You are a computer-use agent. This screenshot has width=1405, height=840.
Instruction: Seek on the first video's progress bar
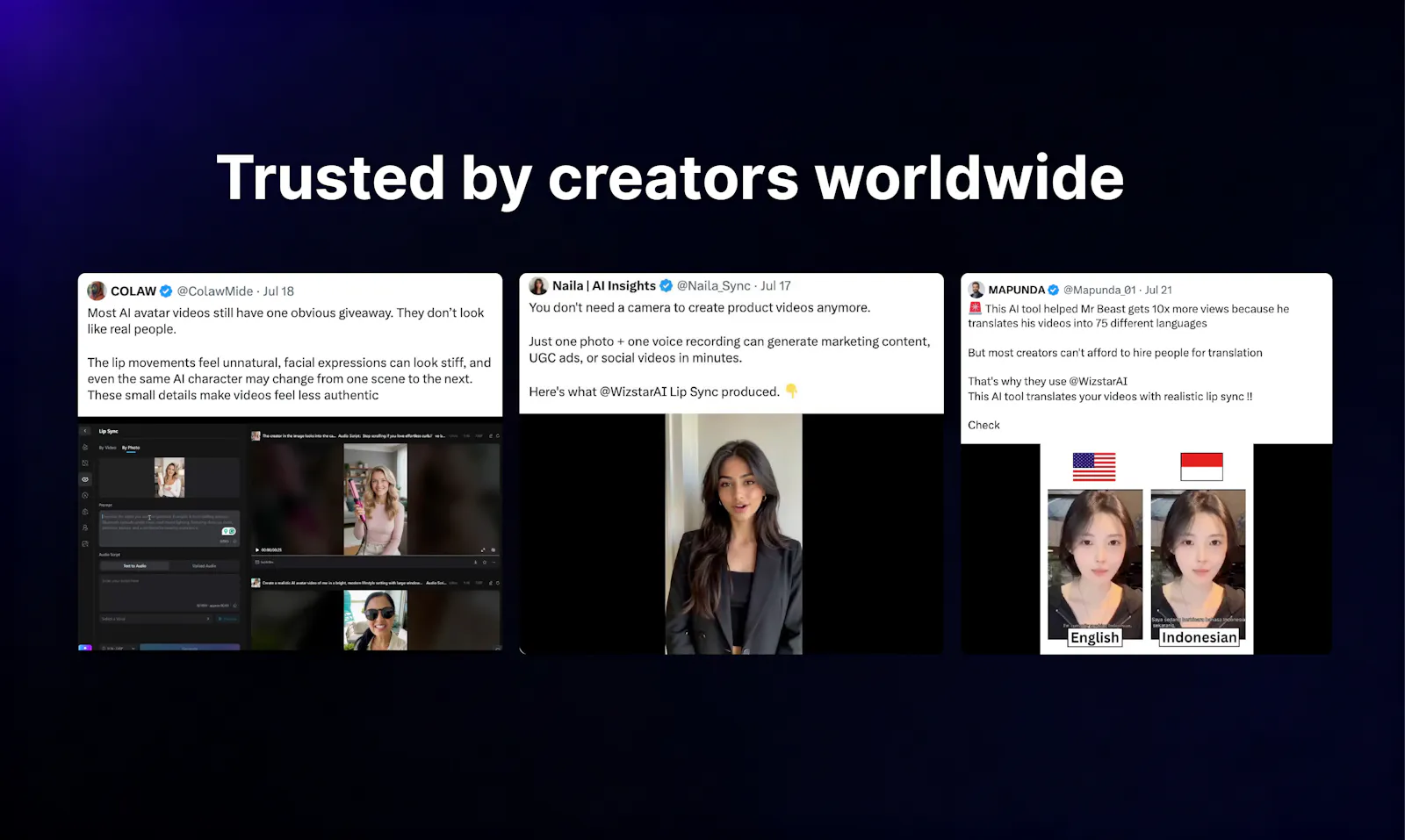pos(376,556)
